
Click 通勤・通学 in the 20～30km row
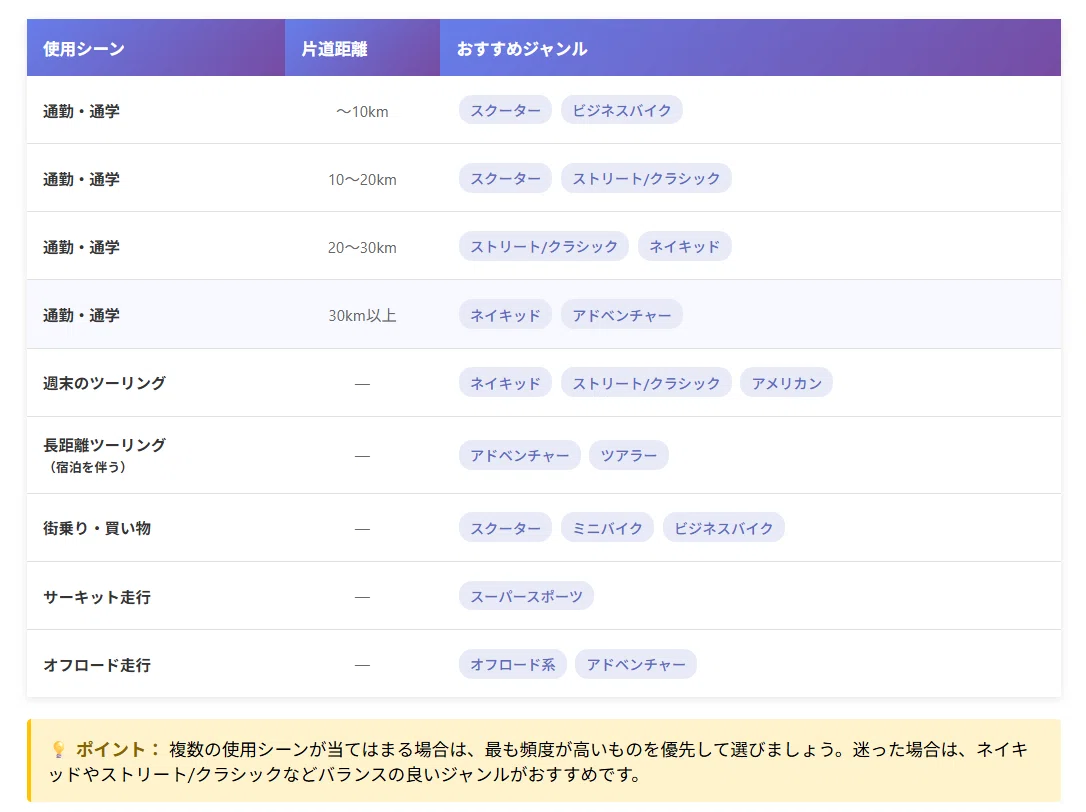pyautogui.click(x=81, y=247)
